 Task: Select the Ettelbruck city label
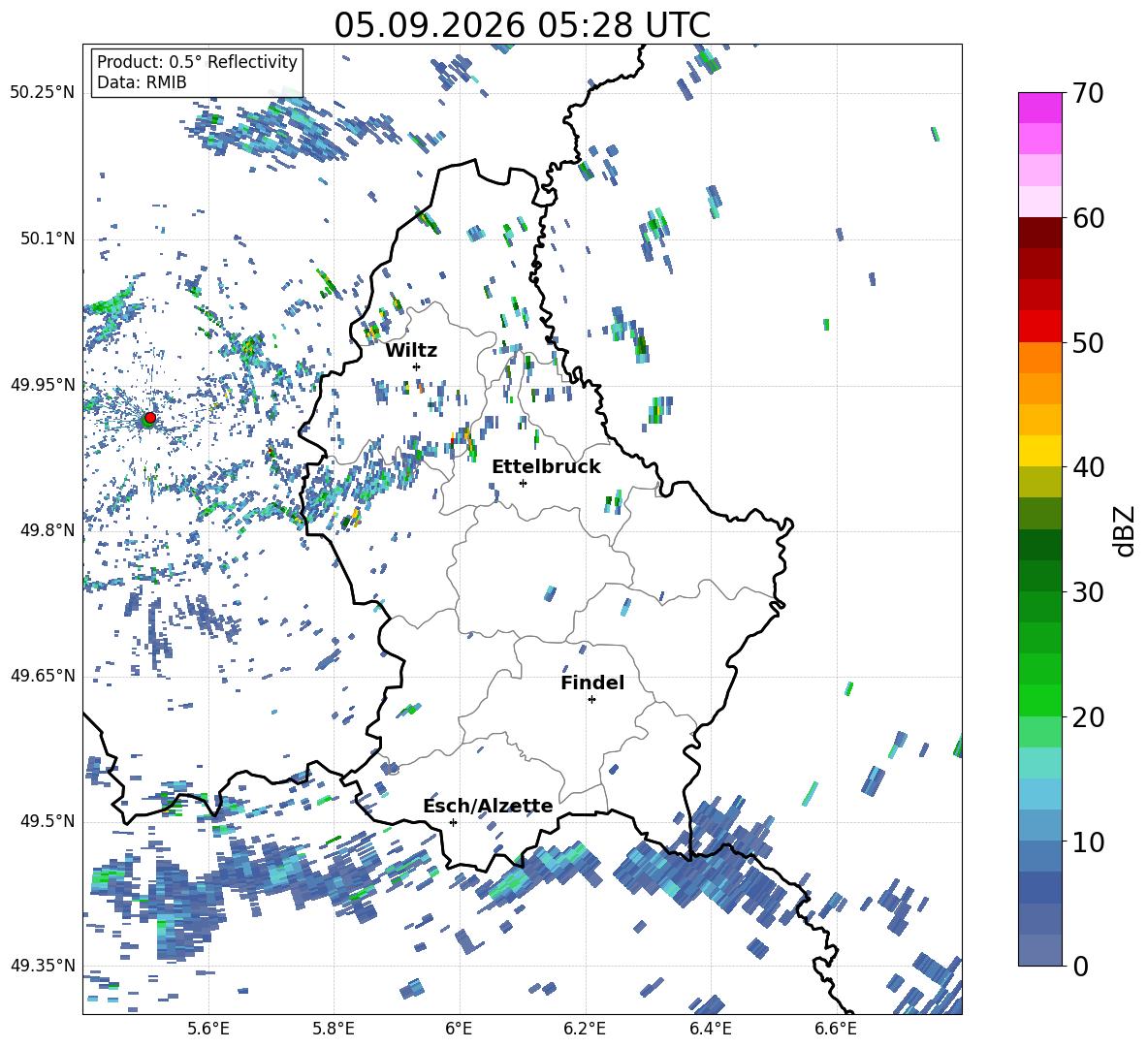tap(546, 467)
